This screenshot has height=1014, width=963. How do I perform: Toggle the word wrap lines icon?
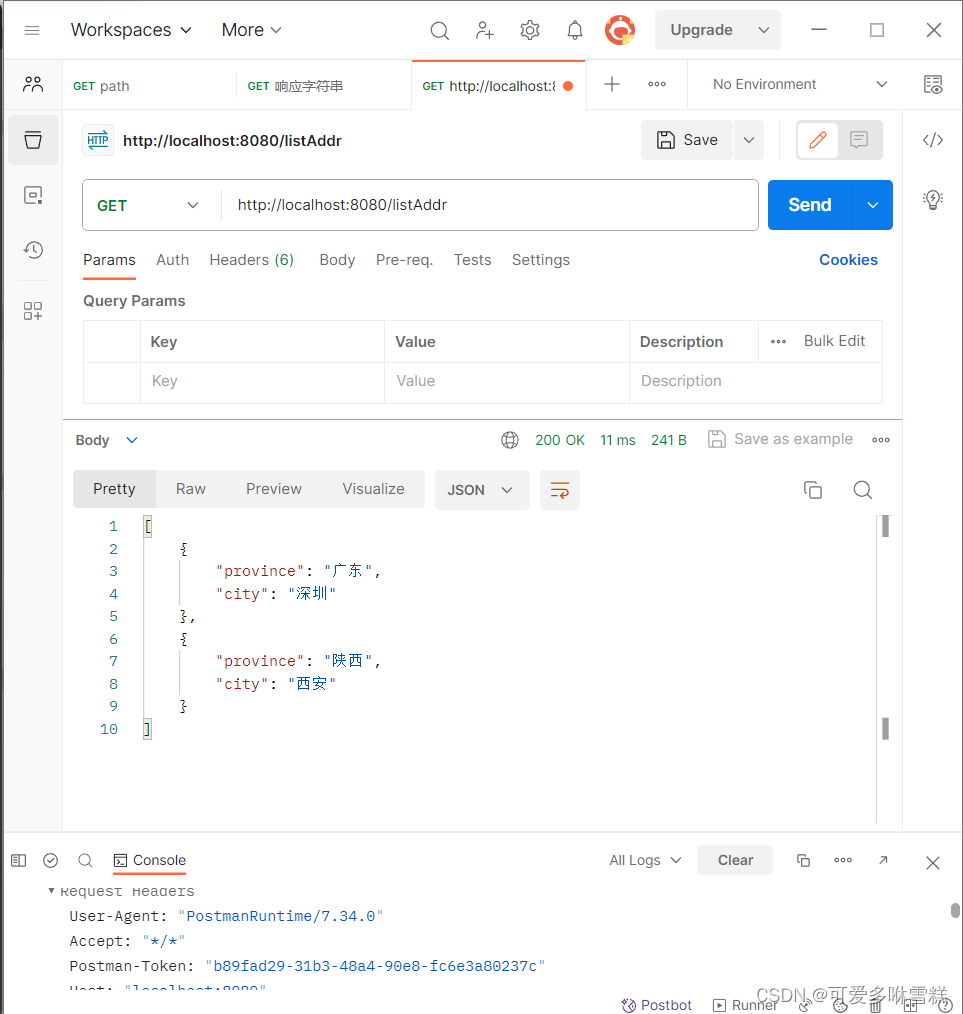[559, 490]
